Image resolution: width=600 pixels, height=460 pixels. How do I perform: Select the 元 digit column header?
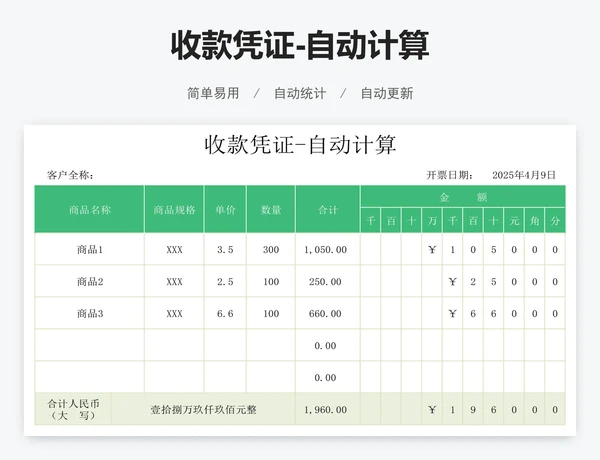514,221
